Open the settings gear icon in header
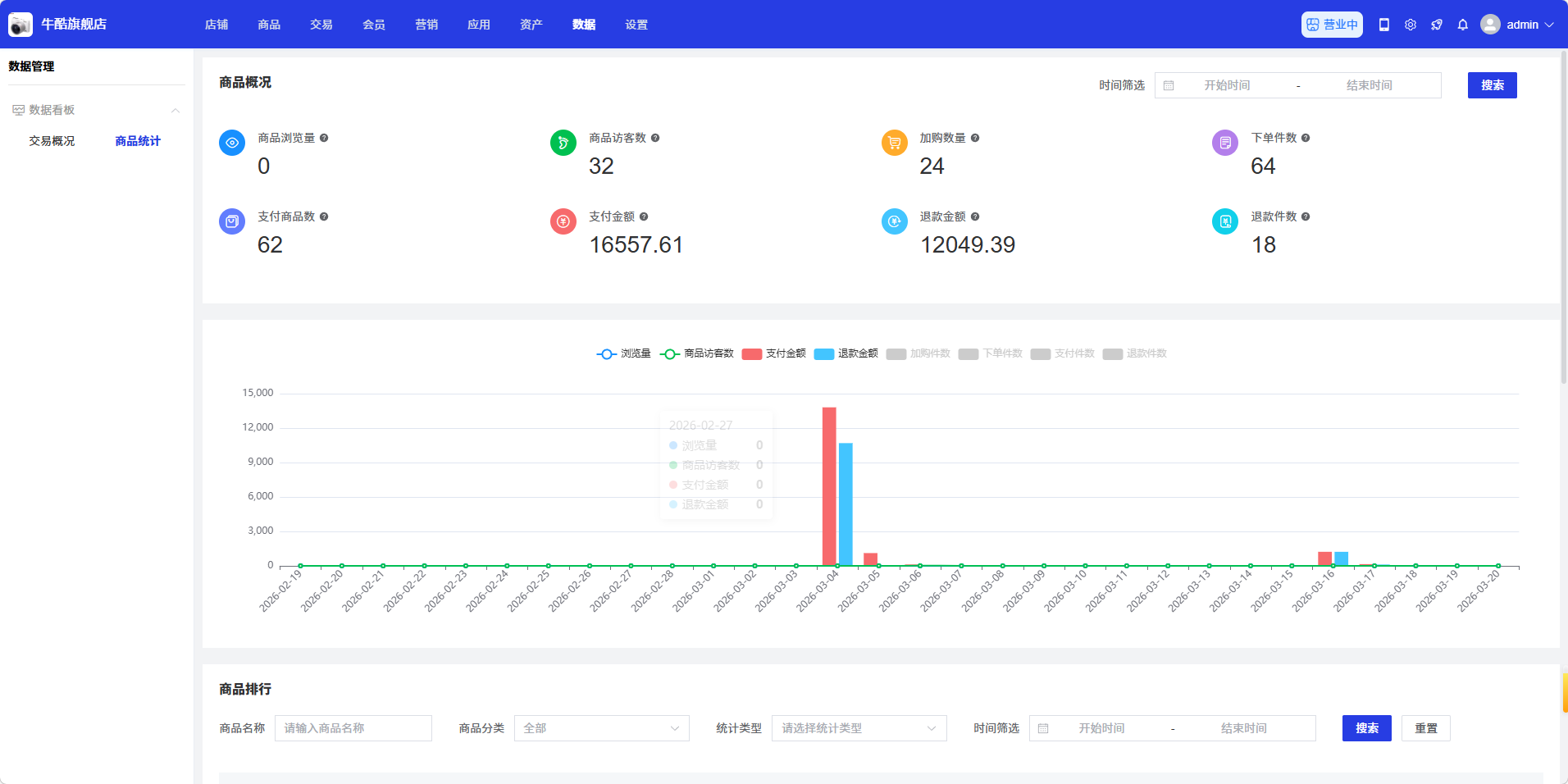 pyautogui.click(x=1411, y=25)
